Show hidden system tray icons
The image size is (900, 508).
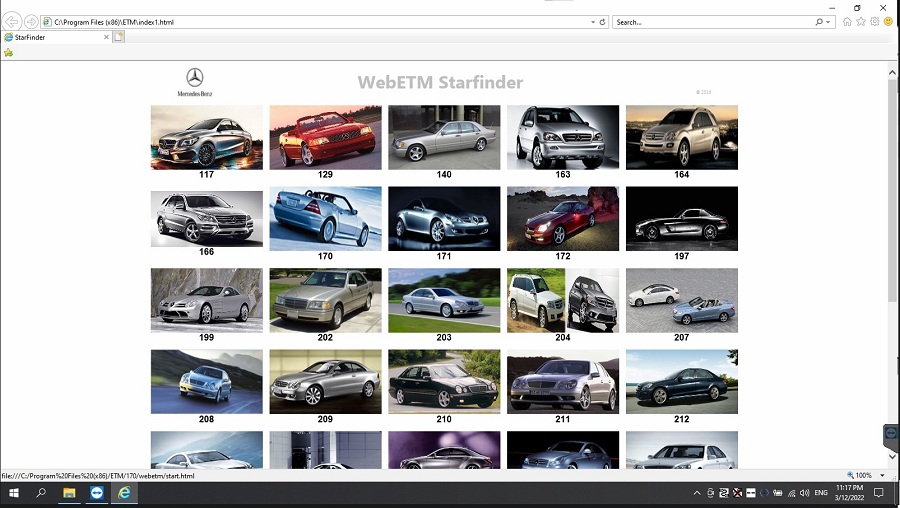click(696, 493)
